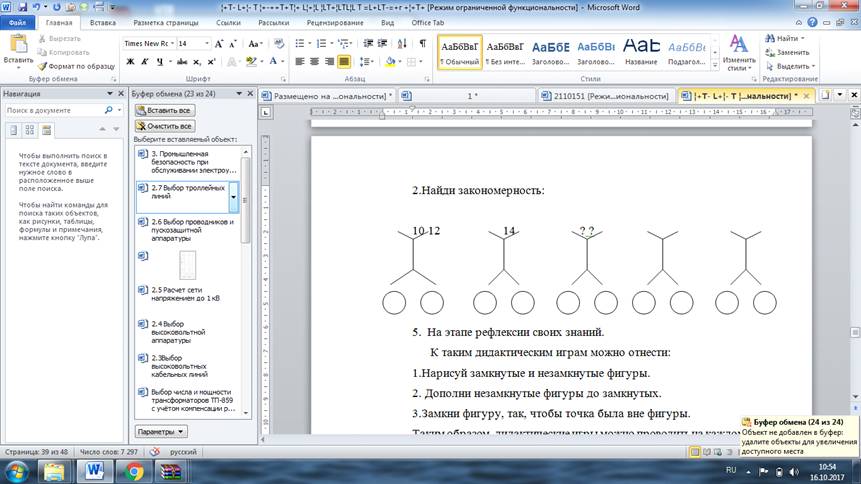This screenshot has height=484, width=861.
Task: Toggle justified paragraph alignment button
Action: [344, 62]
